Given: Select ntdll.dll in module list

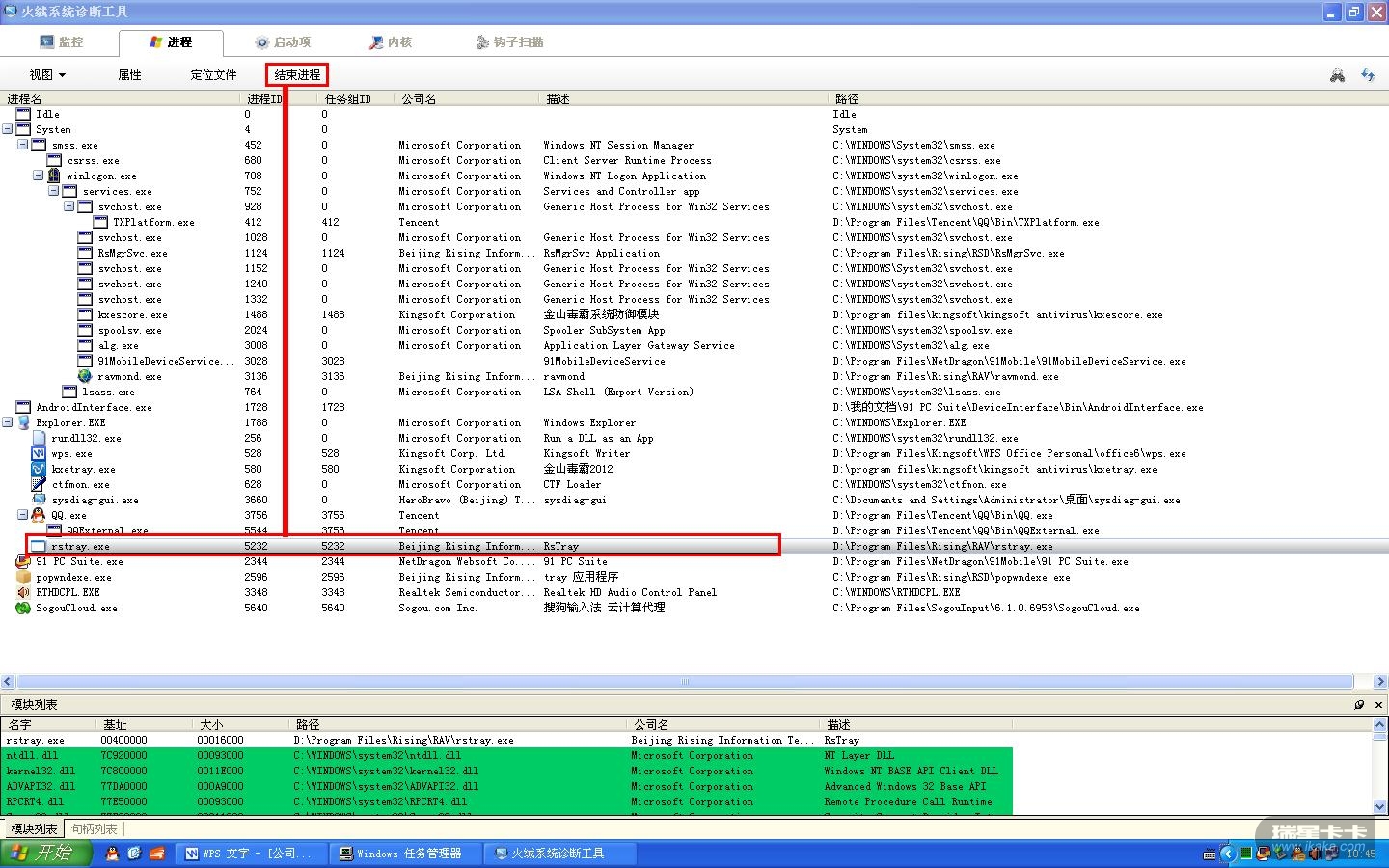Looking at the screenshot, I should click(x=507, y=755).
